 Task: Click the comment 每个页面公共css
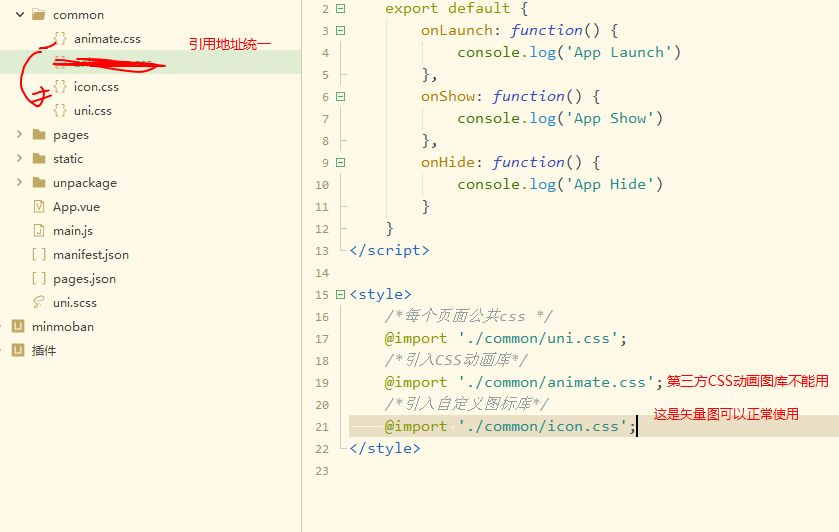pyautogui.click(x=469, y=316)
